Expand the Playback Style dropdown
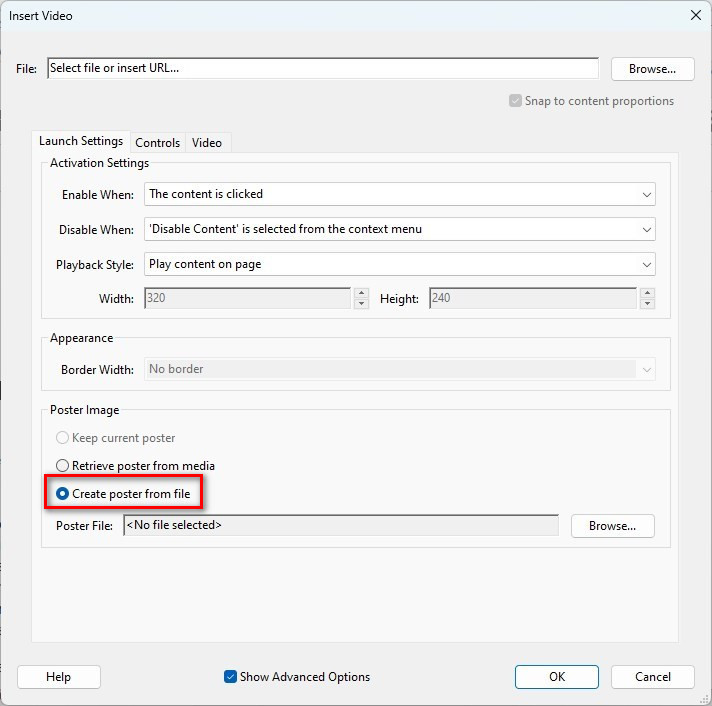 click(400, 265)
